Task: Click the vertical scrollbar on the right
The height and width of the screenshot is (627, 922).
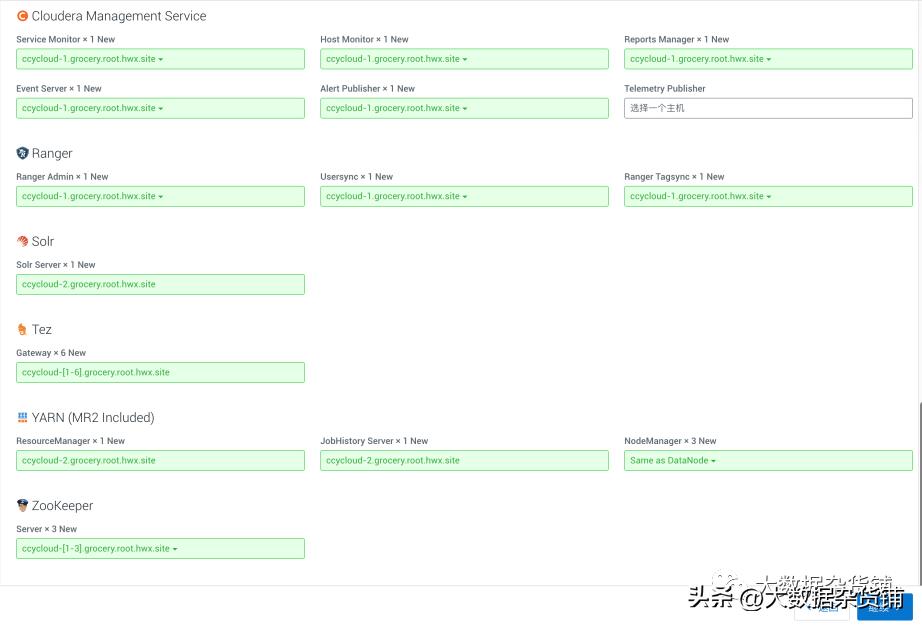Action: pos(919,493)
